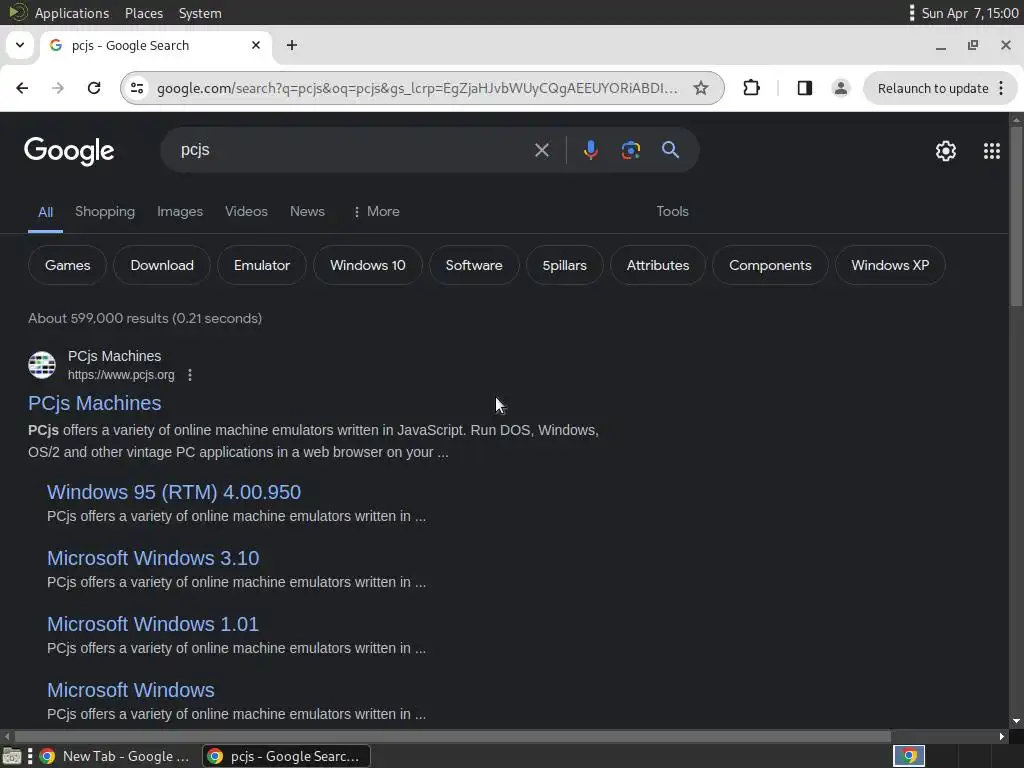Viewport: 1024px width, 768px height.
Task: Select pcjs Google Search entry in the bottom panel
Action: tap(286, 756)
